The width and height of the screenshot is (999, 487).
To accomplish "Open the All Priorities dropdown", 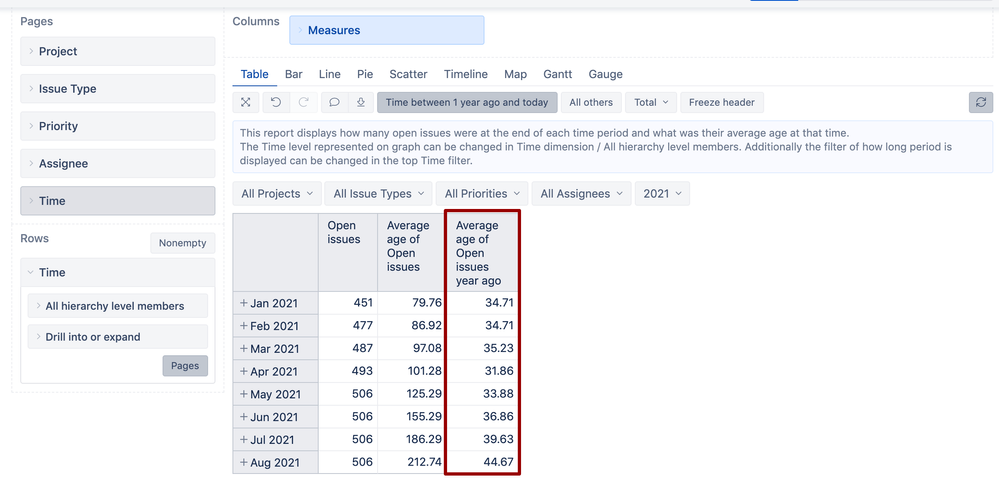I will coord(482,194).
